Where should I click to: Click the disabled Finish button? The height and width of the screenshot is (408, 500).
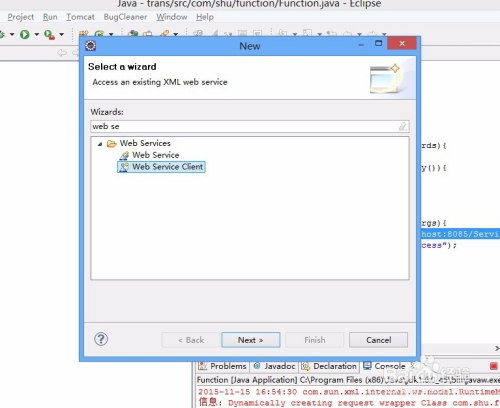click(315, 340)
